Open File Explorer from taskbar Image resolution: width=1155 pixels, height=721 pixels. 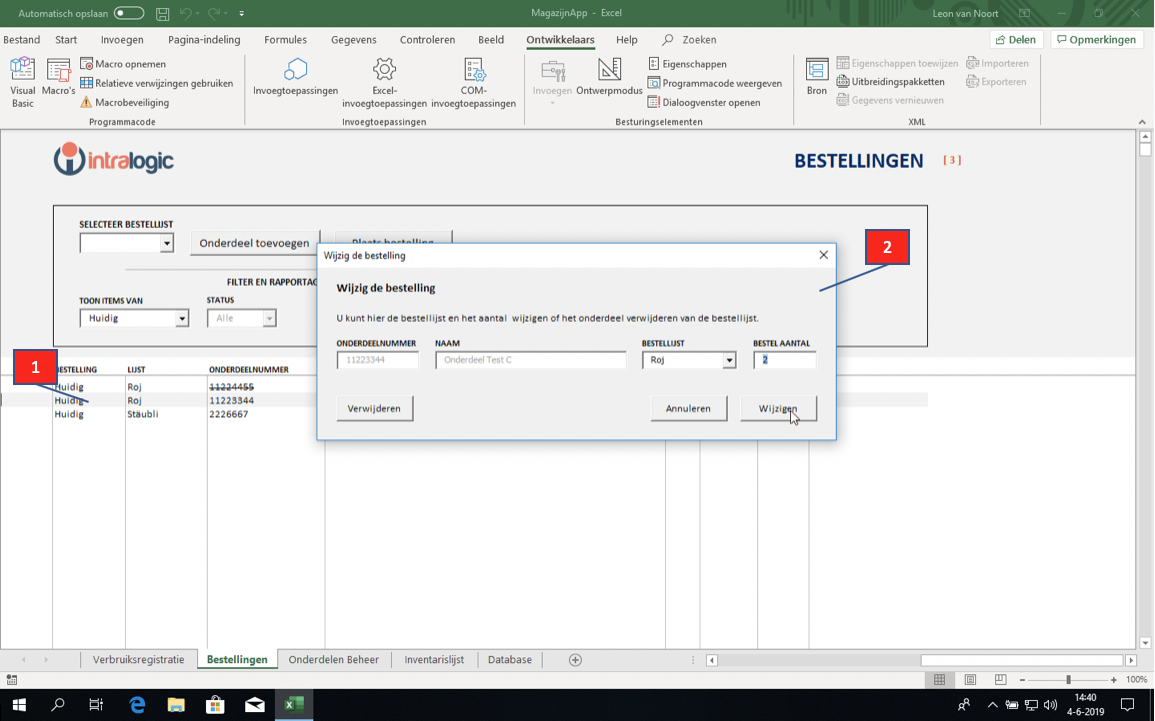(176, 705)
